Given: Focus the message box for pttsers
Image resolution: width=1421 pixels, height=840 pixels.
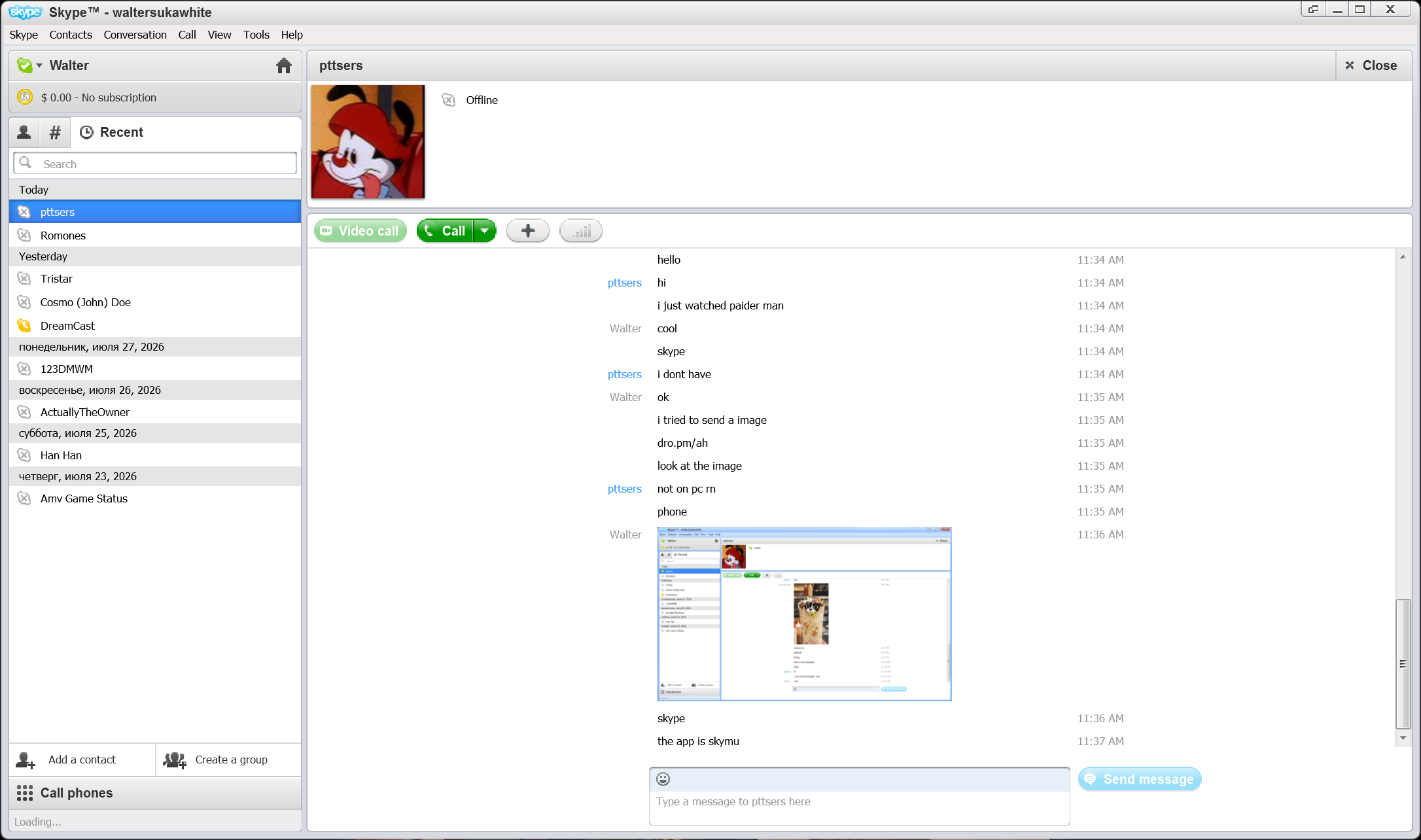Looking at the screenshot, I should pos(859,807).
